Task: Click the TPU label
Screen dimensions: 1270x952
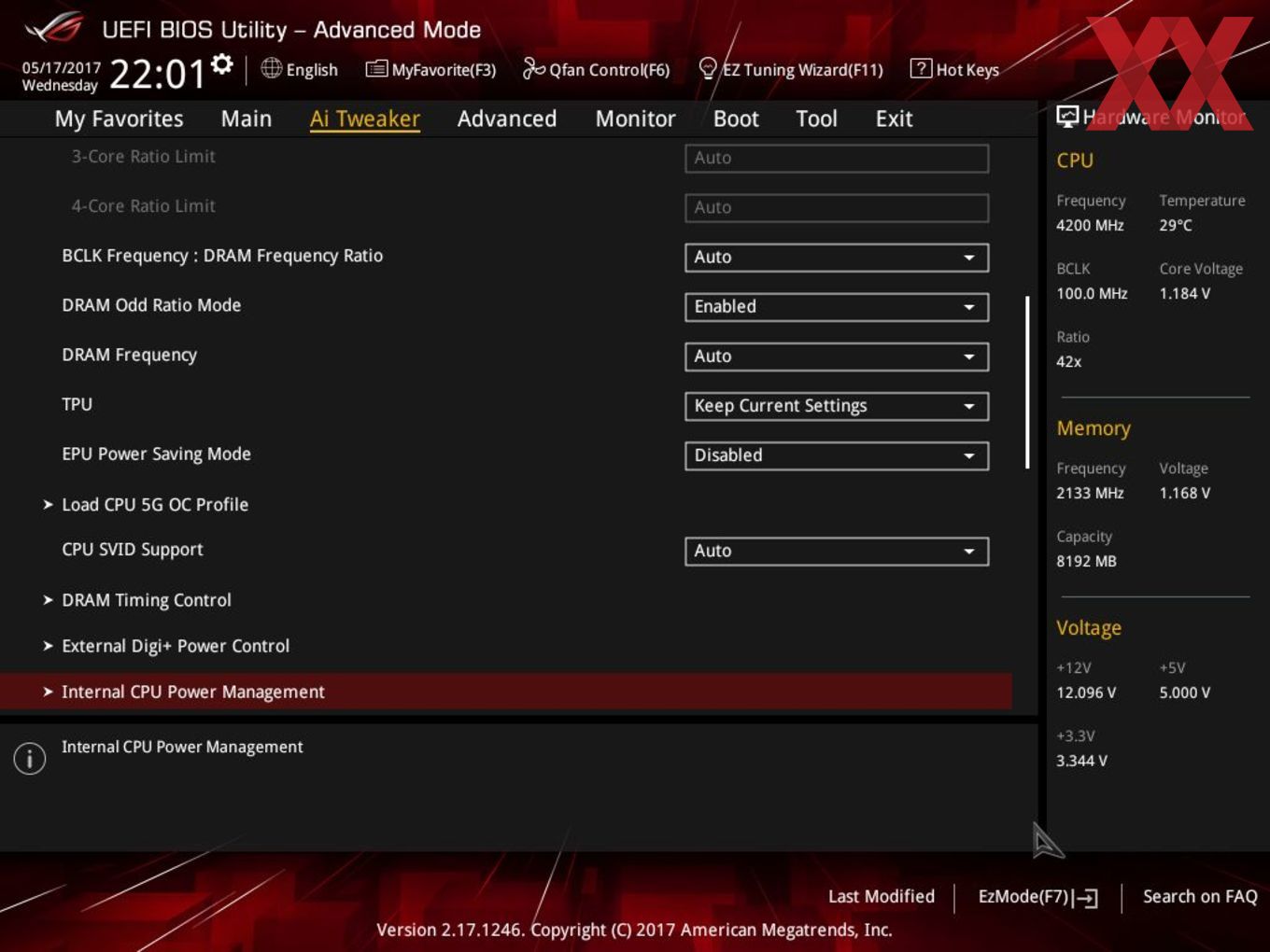Action: (x=78, y=404)
